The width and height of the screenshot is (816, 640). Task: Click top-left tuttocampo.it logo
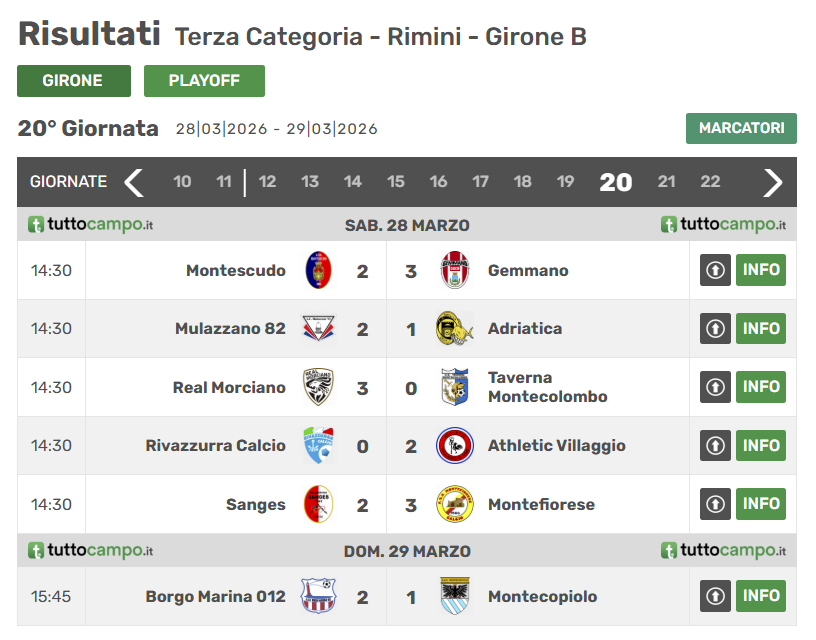(x=91, y=224)
